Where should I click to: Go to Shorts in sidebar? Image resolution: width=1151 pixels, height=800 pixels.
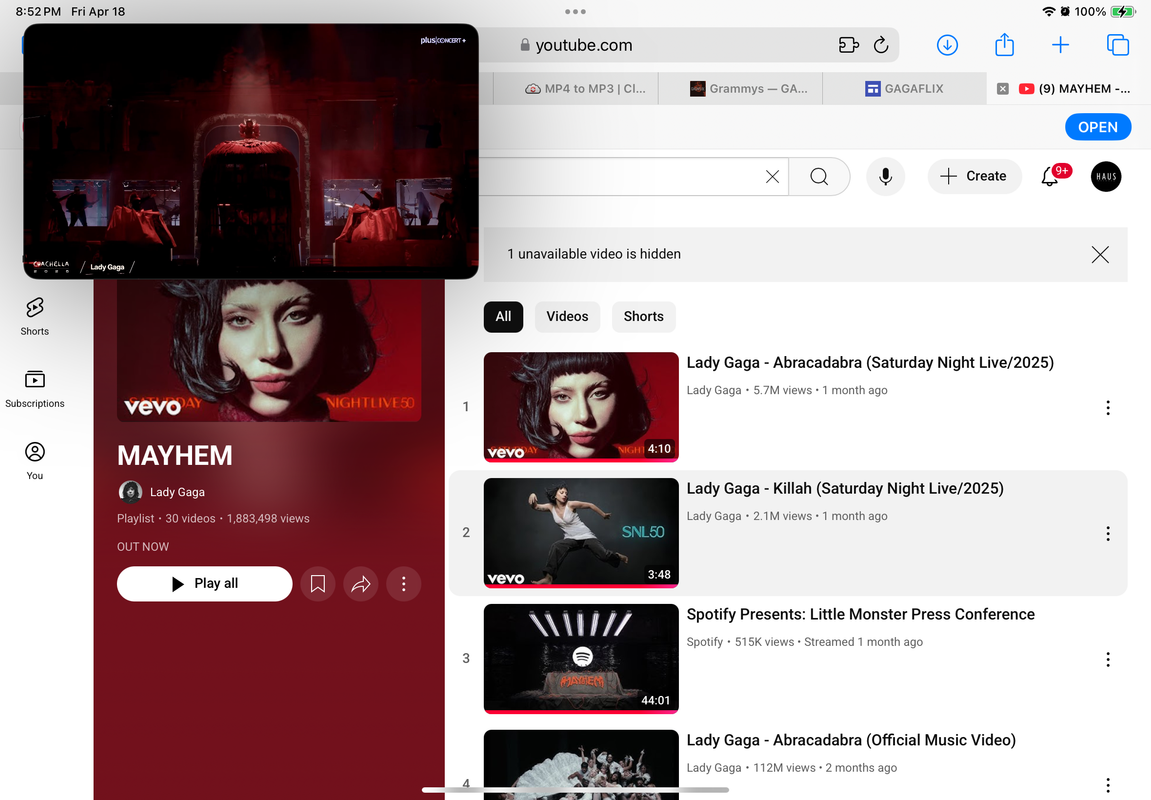pos(35,316)
